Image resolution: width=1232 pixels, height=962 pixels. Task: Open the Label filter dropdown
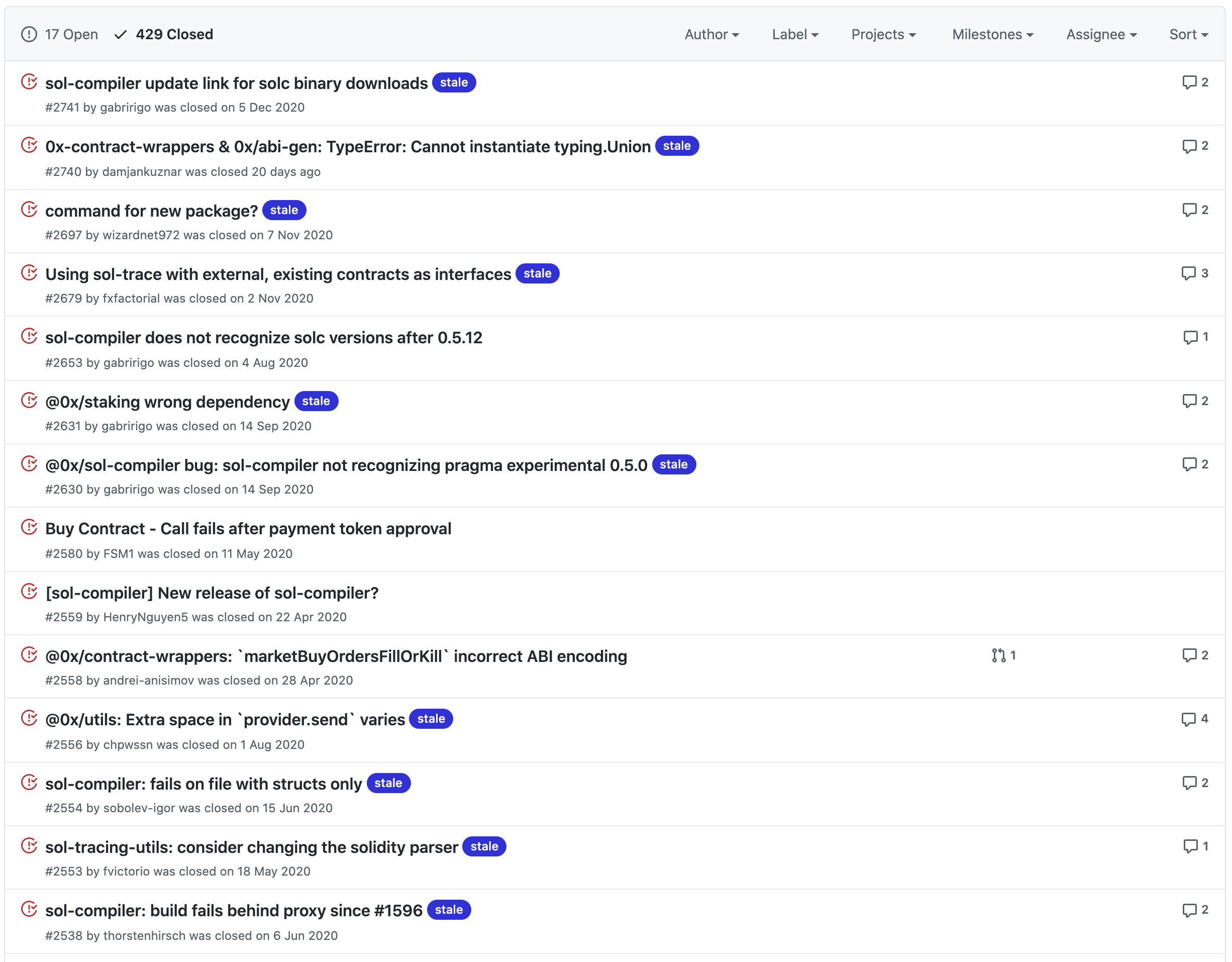coord(794,34)
